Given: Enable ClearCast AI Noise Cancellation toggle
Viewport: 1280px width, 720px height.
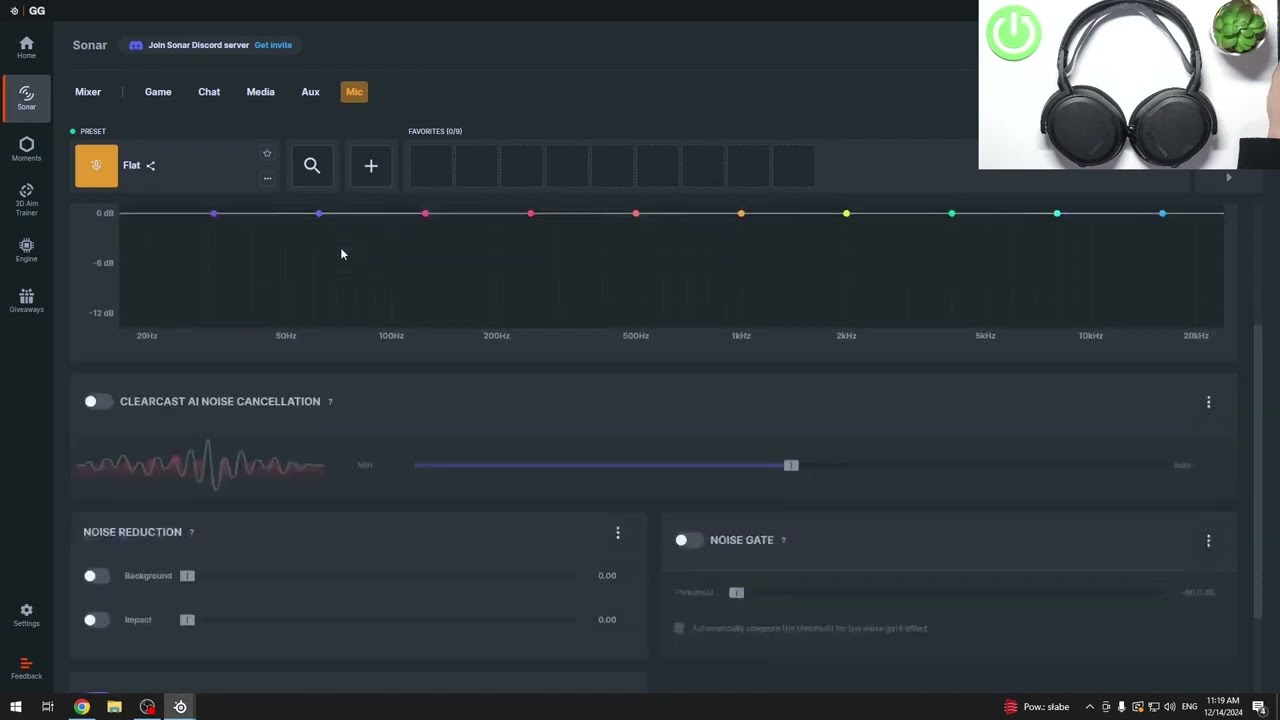Looking at the screenshot, I should 97,401.
